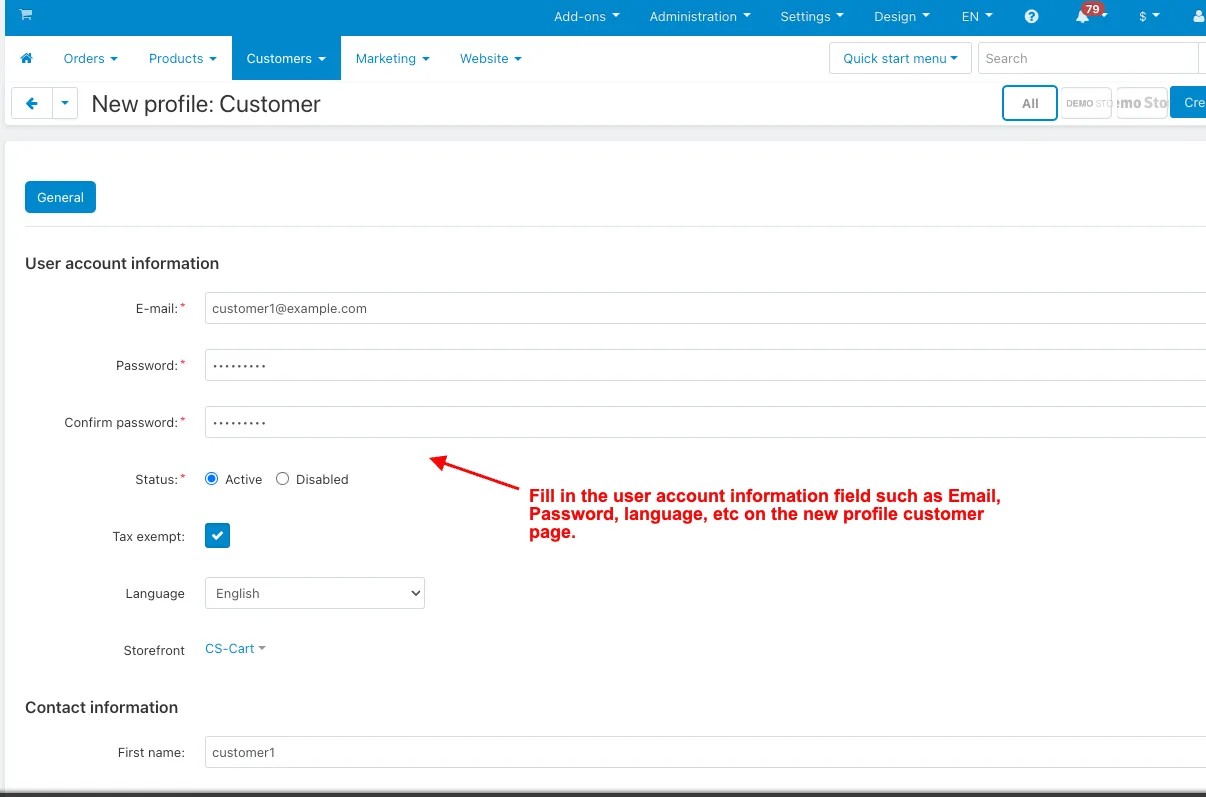This screenshot has height=797, width=1206.
Task: Click the First name input field
Action: pyautogui.click(x=705, y=752)
